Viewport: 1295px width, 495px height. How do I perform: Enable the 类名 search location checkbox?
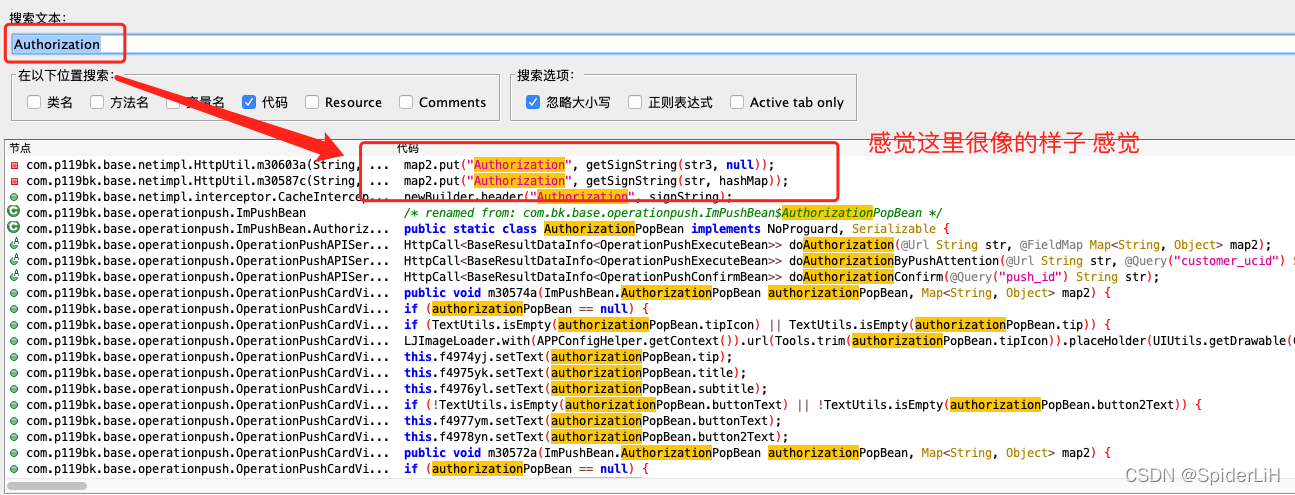(34, 102)
